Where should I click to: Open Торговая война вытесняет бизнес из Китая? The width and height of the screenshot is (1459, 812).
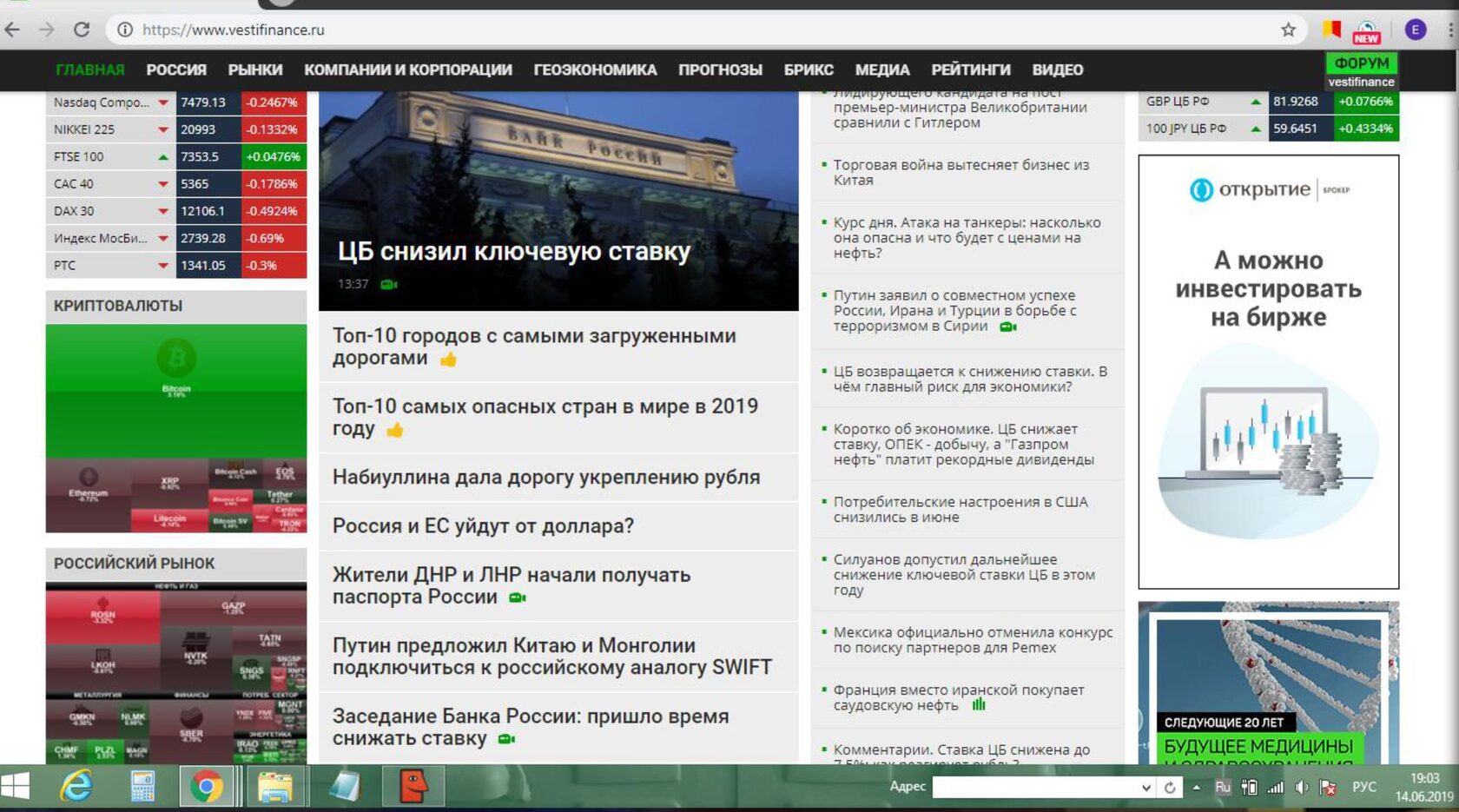coord(961,172)
